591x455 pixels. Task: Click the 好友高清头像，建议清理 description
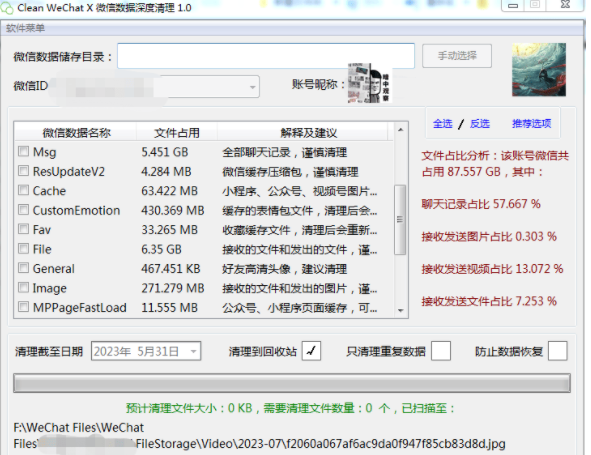[x=285, y=269]
